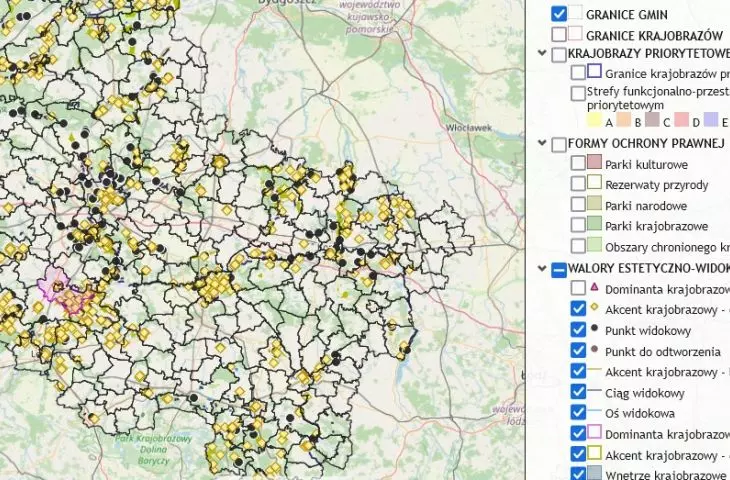Click the orange zone B swatch

623,120
